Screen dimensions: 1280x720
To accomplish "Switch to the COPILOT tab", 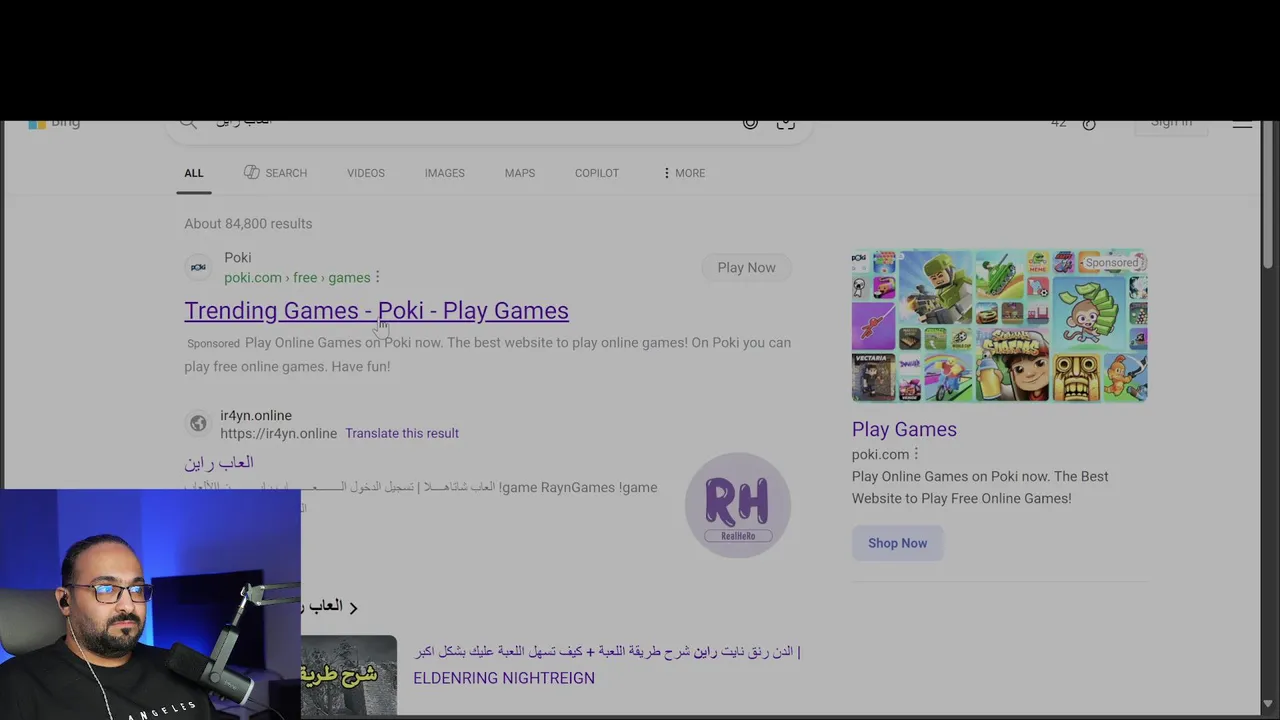I will [x=597, y=173].
